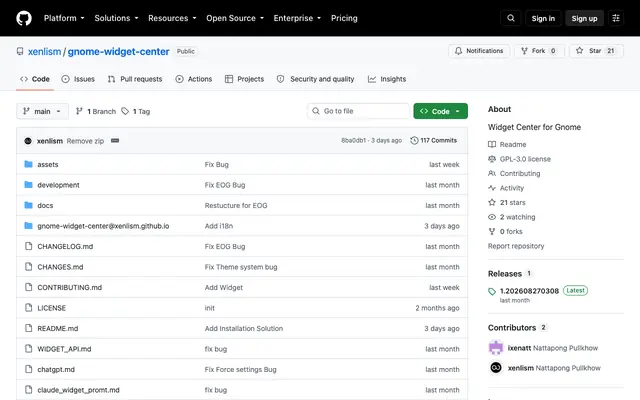Open the claude_widget_promt.md file
640x400 pixels.
(78, 390)
